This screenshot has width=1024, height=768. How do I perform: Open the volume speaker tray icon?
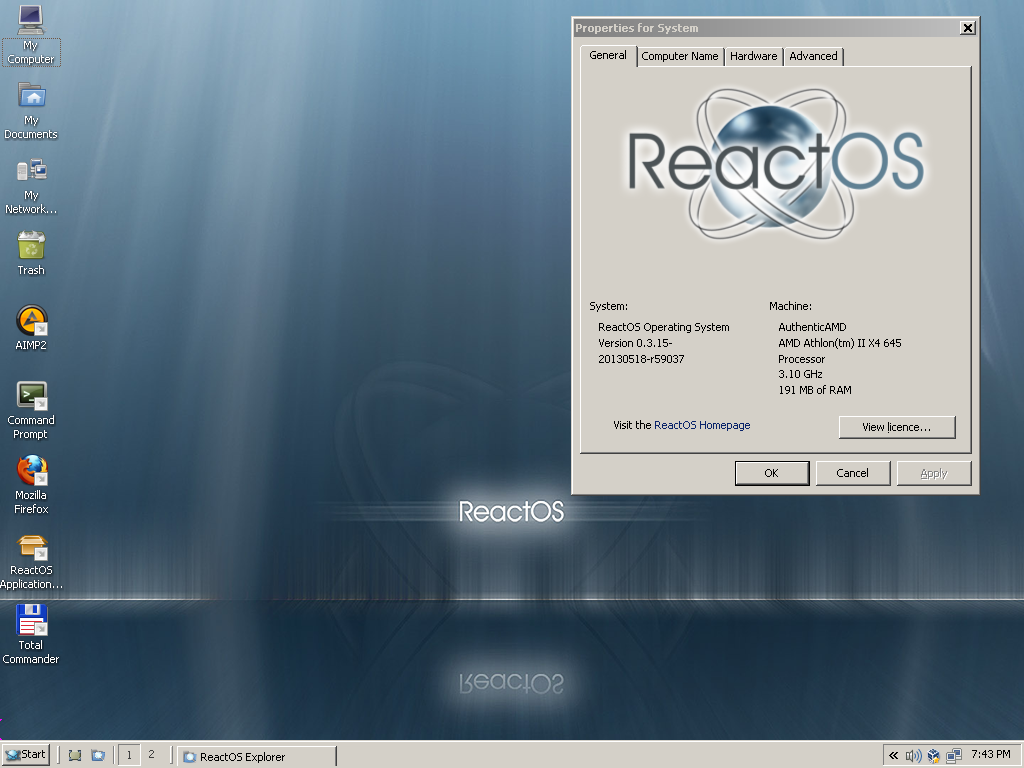pyautogui.click(x=913, y=756)
